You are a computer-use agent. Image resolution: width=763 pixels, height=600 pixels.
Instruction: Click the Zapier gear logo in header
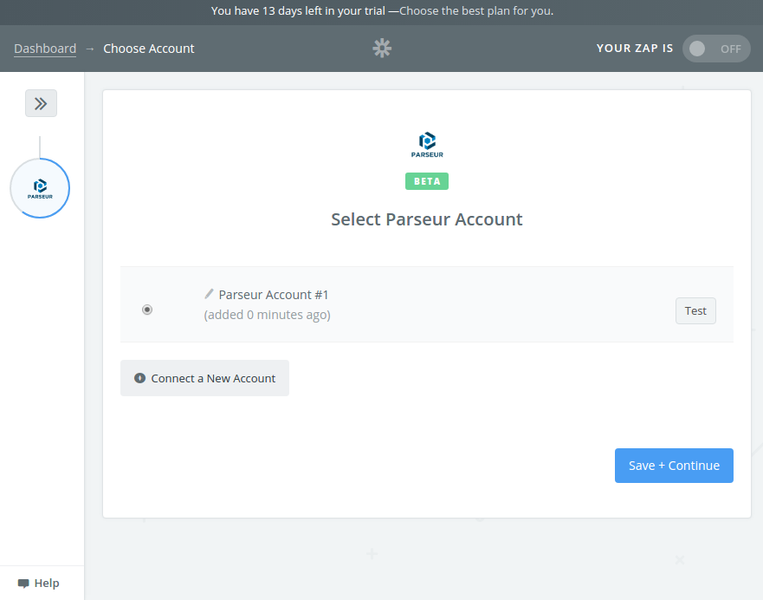point(382,48)
